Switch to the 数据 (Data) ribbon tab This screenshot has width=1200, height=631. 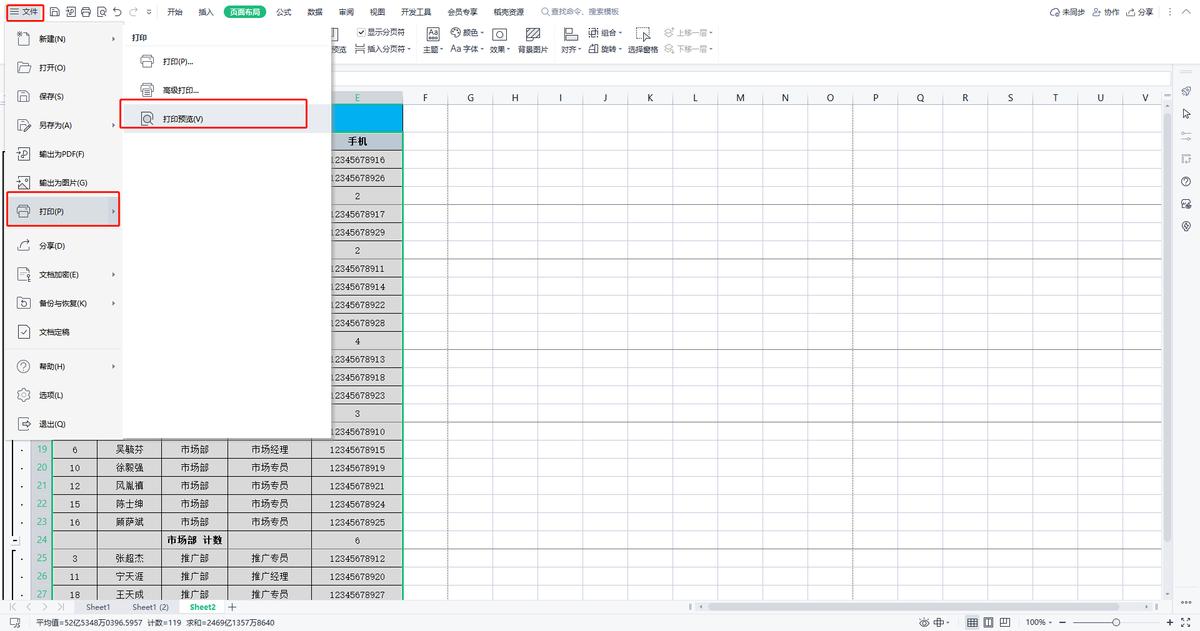click(314, 12)
